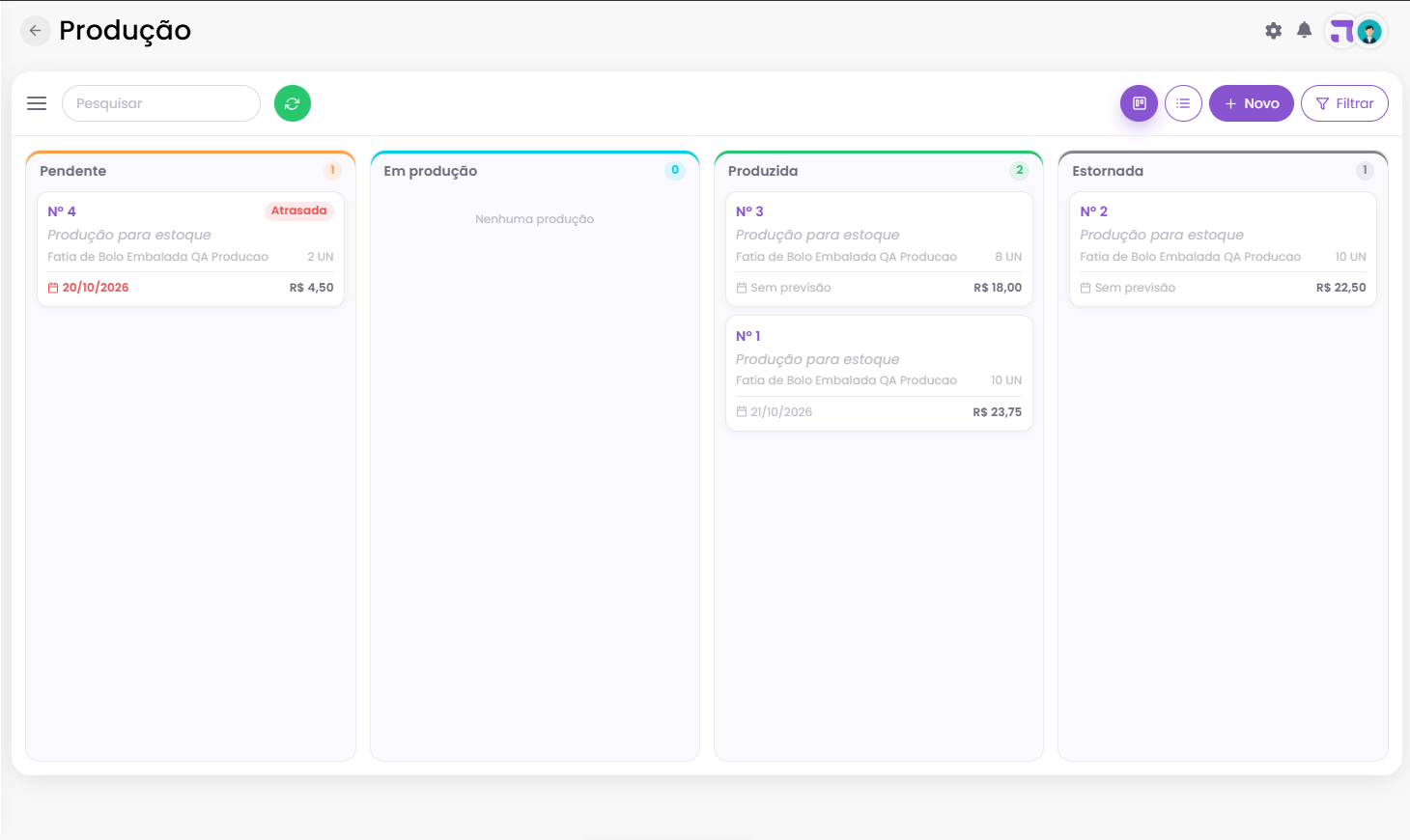This screenshot has width=1410, height=840.
Task: Click the R$ 22,50 value on Nº 2
Action: click(1341, 288)
